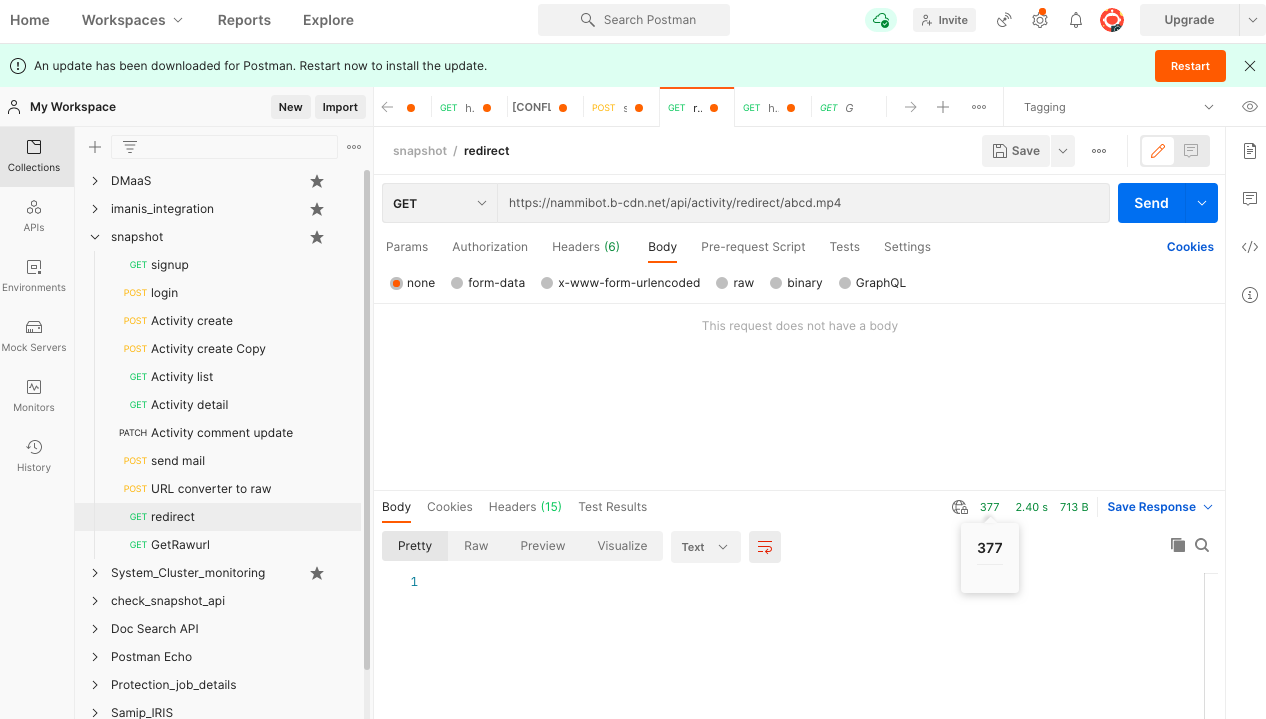Open the History sidebar panel
1266x719 pixels.
pyautogui.click(x=34, y=456)
